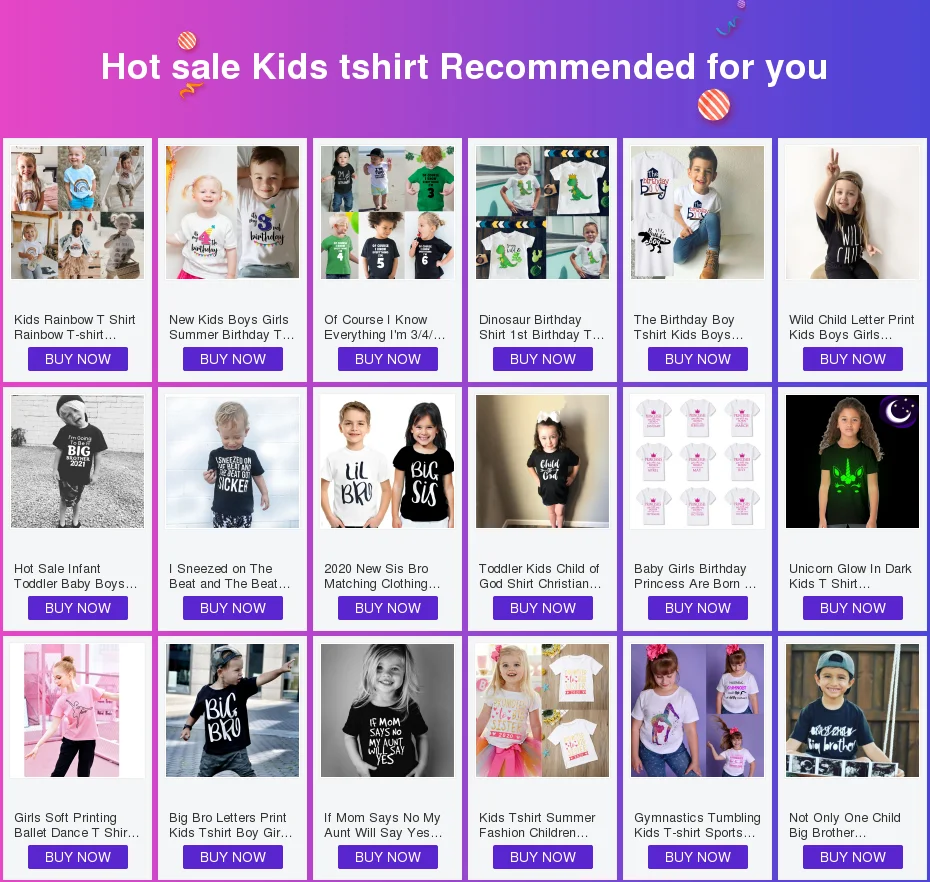Click BUY NOW under I Sneezed on The Beat
This screenshot has height=882, width=930.
[232, 608]
